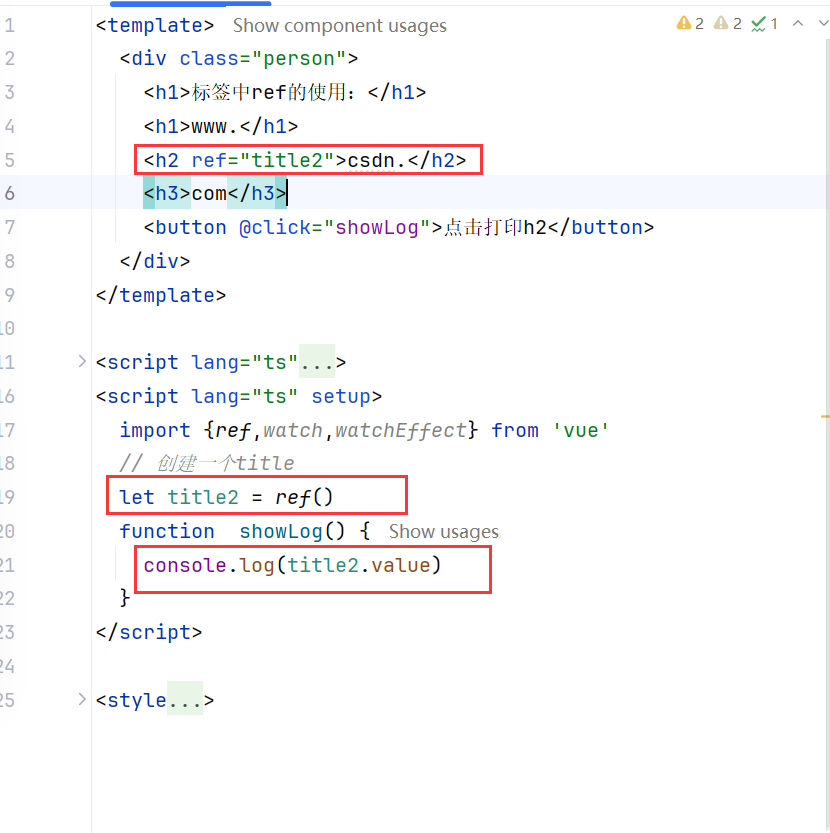830x833 pixels.
Task: Click the h2 ref="title2" csdn line
Action: pos(304,160)
